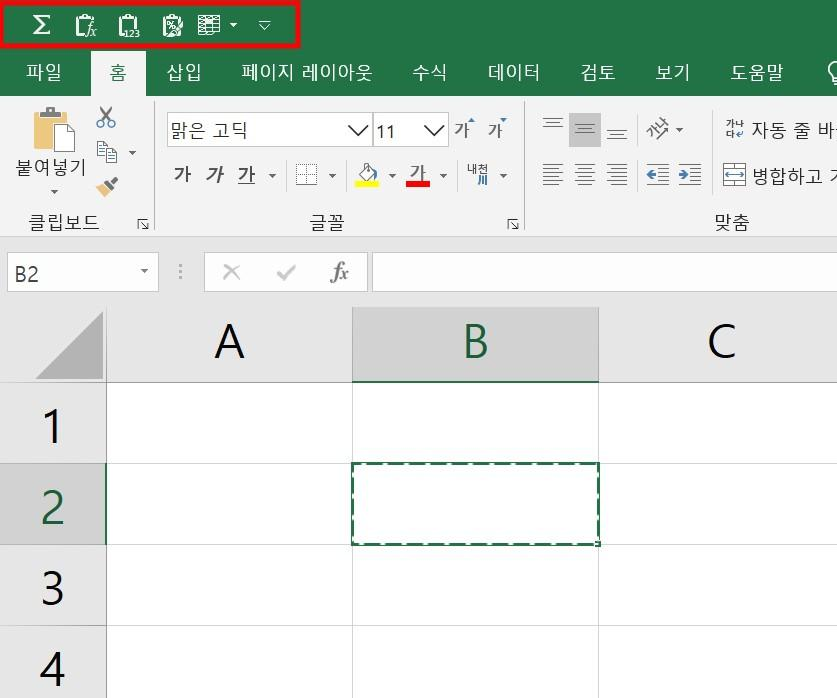This screenshot has height=698, width=837.
Task: Open underline style dropdown arrow
Action: 272,176
